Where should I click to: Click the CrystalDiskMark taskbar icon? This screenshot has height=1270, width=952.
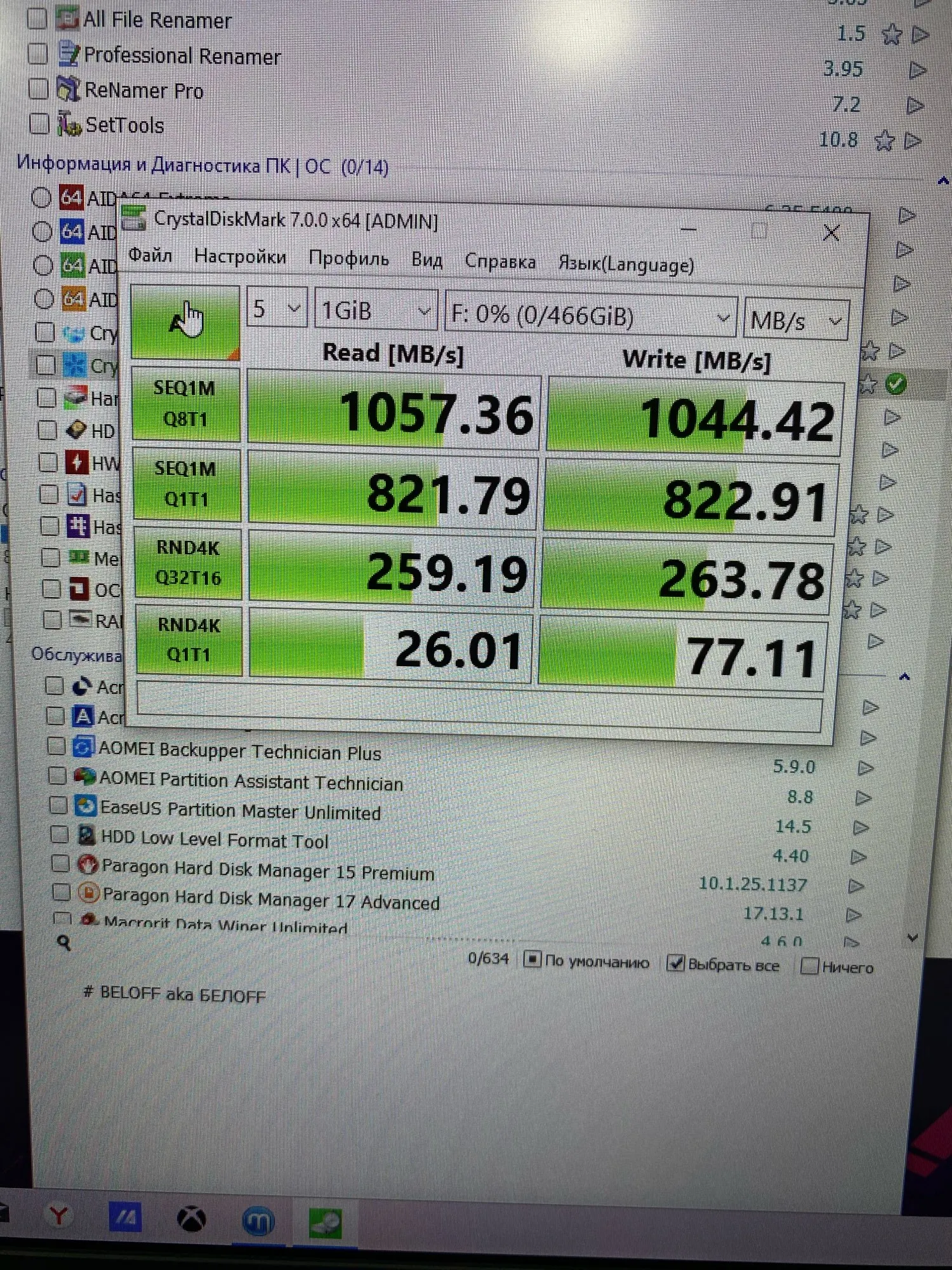pyautogui.click(x=326, y=1224)
